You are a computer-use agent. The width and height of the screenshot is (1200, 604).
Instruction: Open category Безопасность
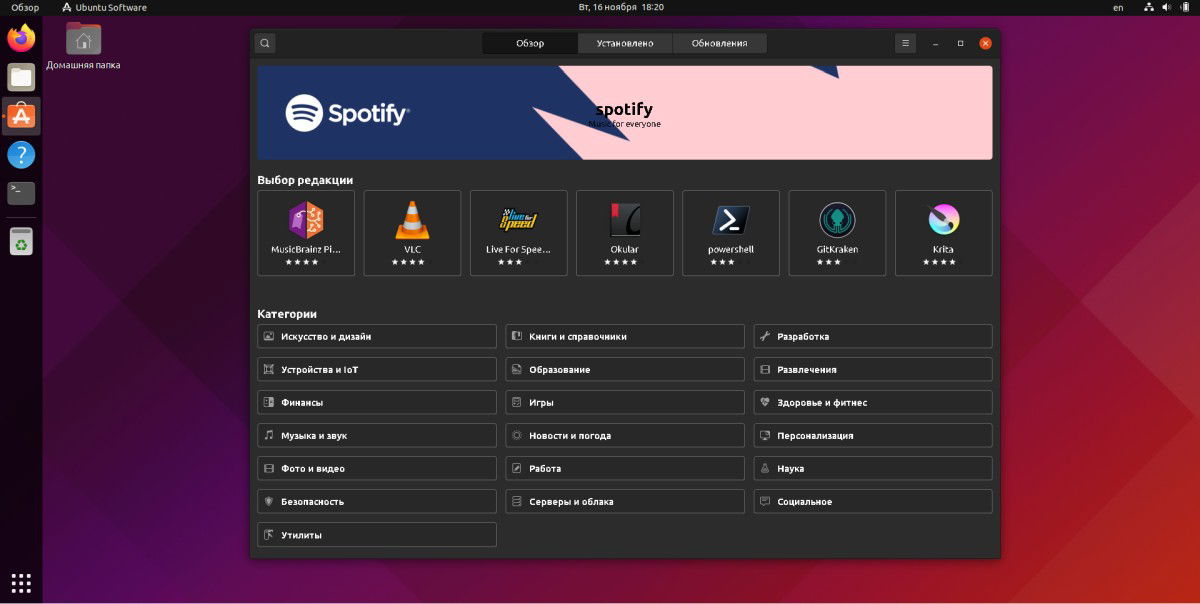(x=376, y=501)
